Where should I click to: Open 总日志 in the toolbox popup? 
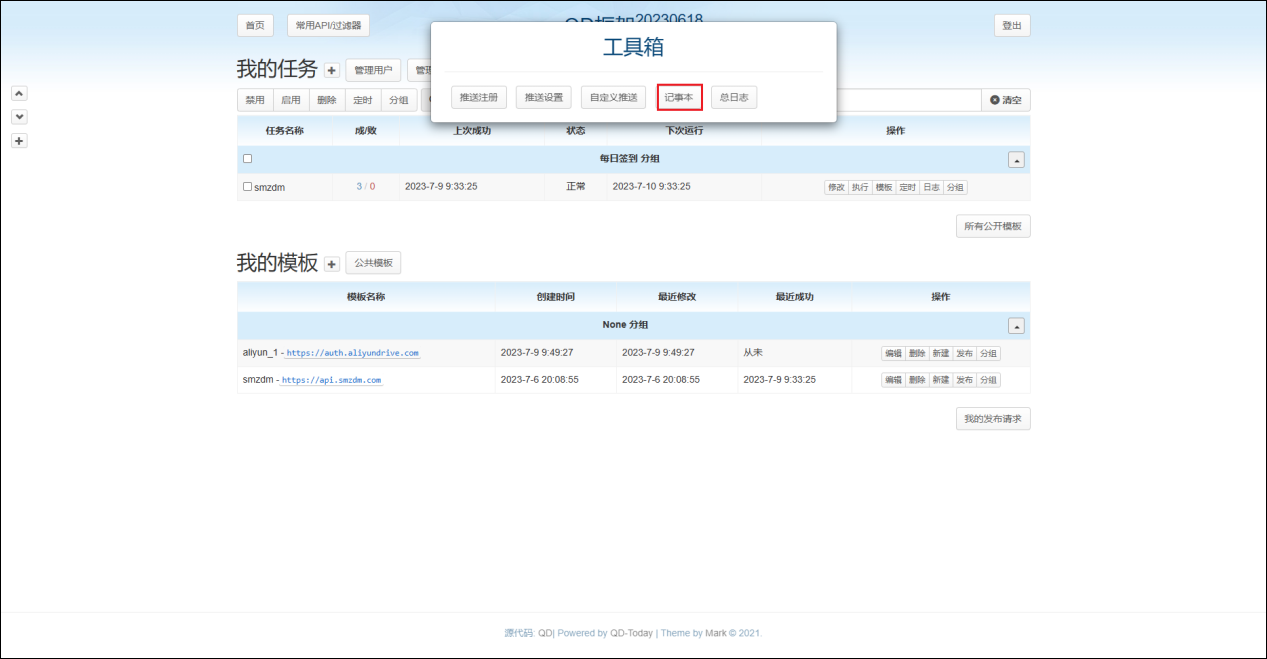click(733, 97)
